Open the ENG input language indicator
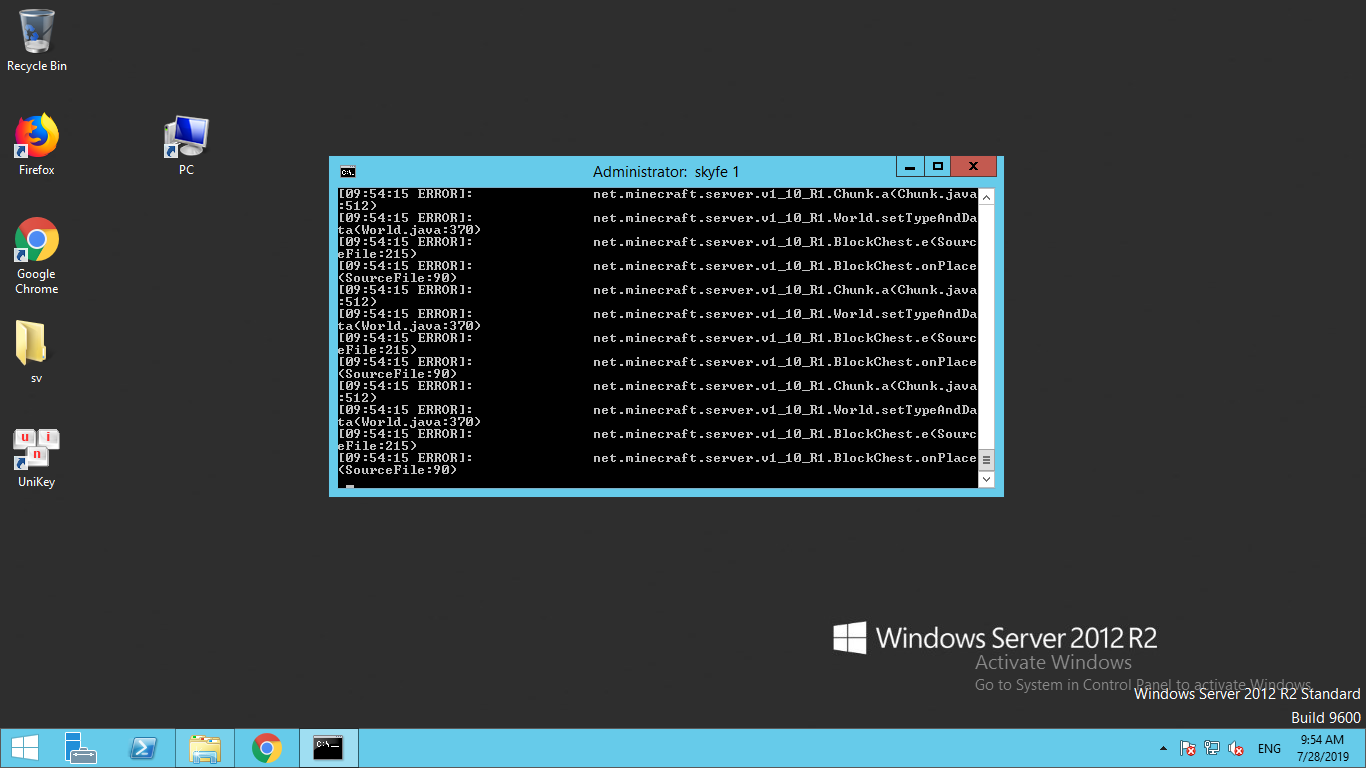The width and height of the screenshot is (1366, 768). 1269,748
